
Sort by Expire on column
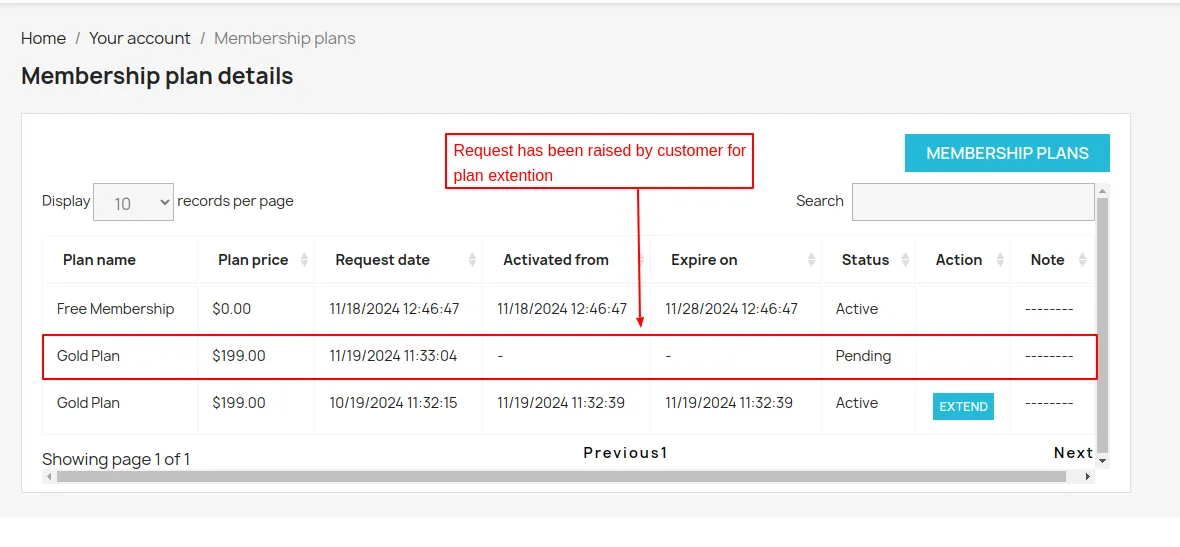click(x=704, y=260)
